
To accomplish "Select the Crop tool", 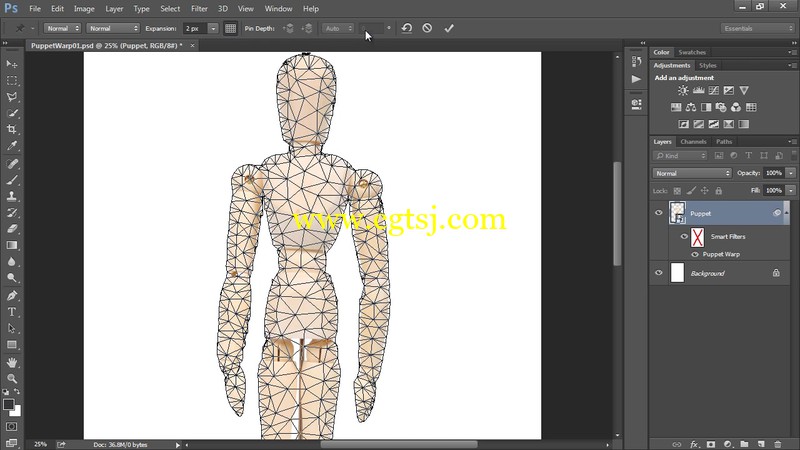I will (x=12, y=130).
